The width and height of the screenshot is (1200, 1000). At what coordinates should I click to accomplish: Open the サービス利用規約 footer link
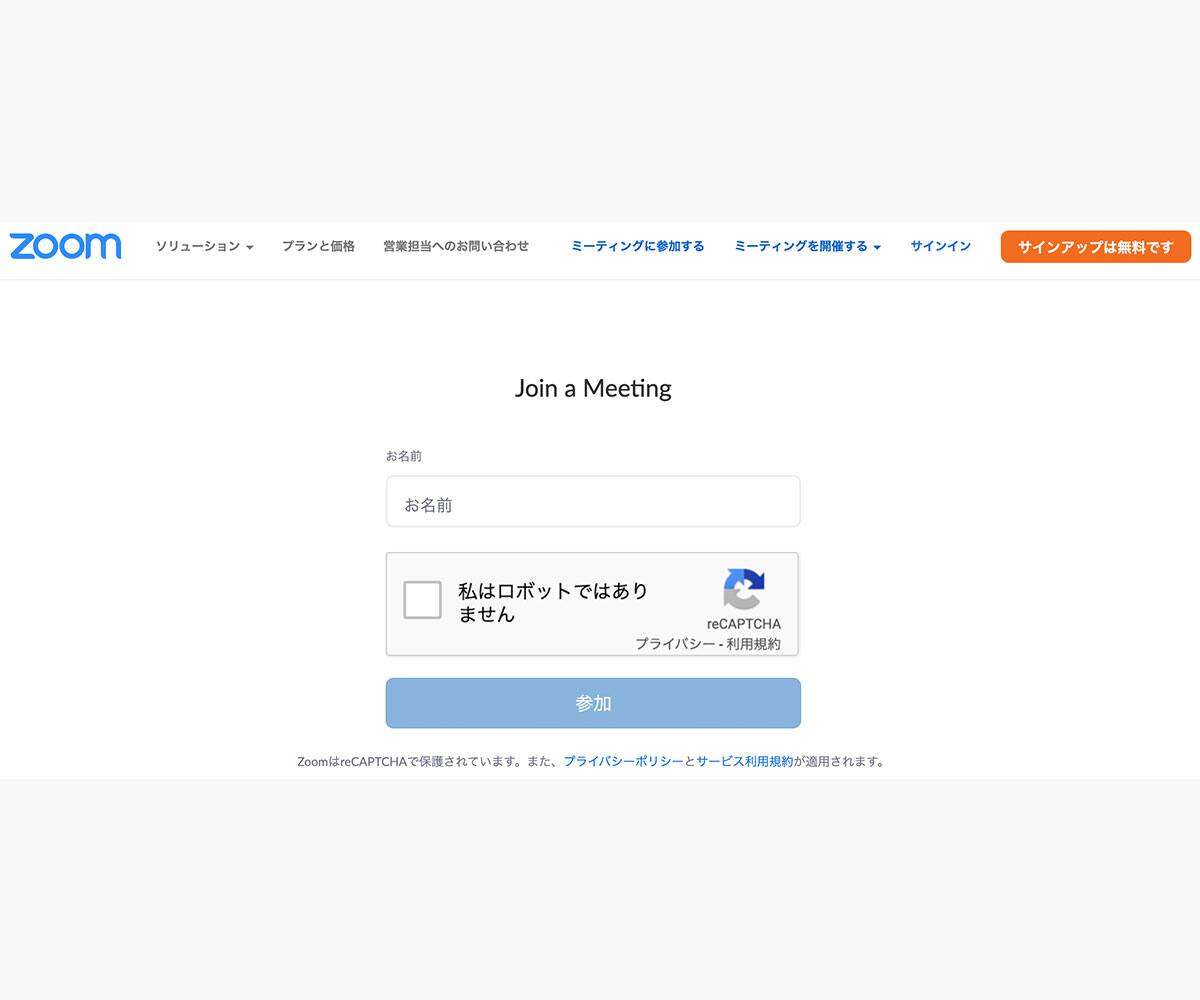(744, 761)
